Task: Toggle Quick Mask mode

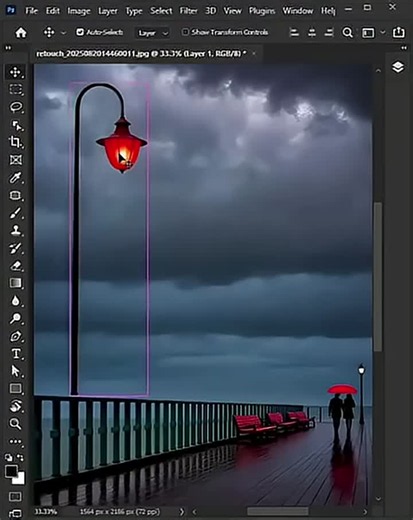Action: pos(15,496)
